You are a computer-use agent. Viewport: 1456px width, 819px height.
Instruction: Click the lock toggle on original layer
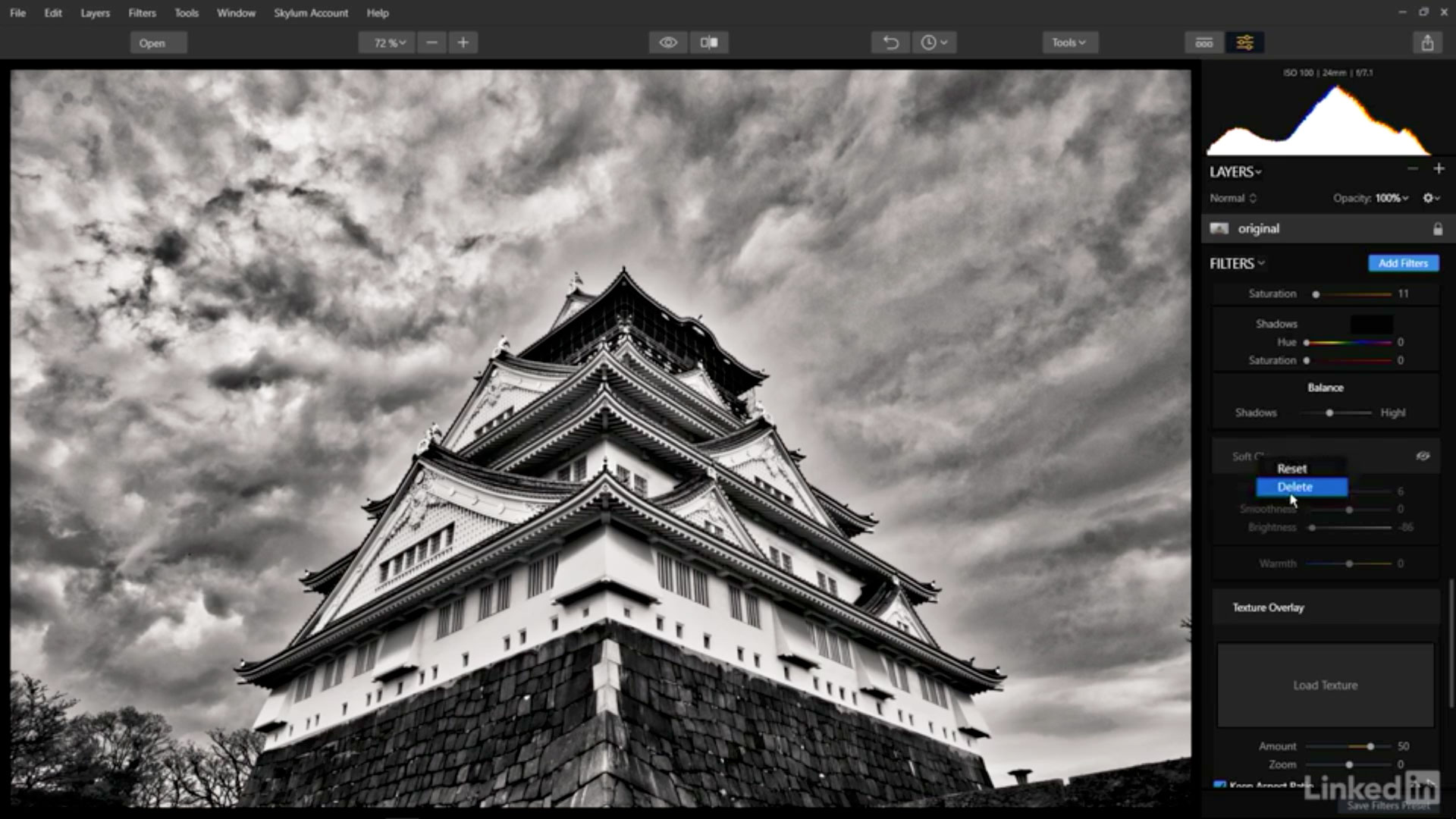click(1439, 227)
